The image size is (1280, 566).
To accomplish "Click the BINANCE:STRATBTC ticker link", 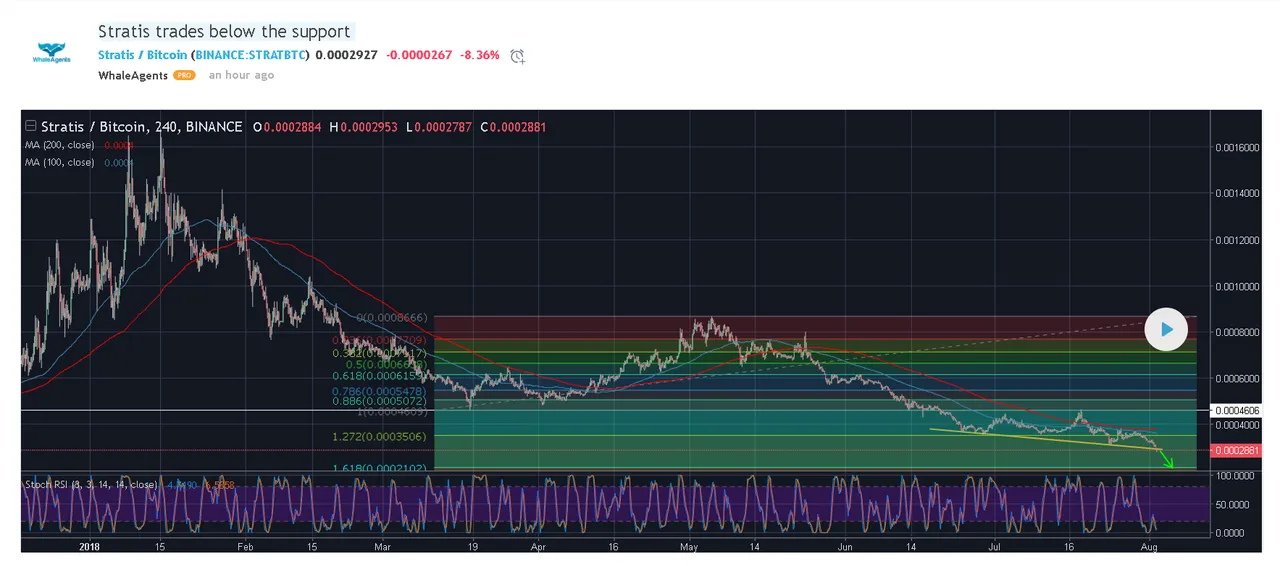I will [250, 55].
